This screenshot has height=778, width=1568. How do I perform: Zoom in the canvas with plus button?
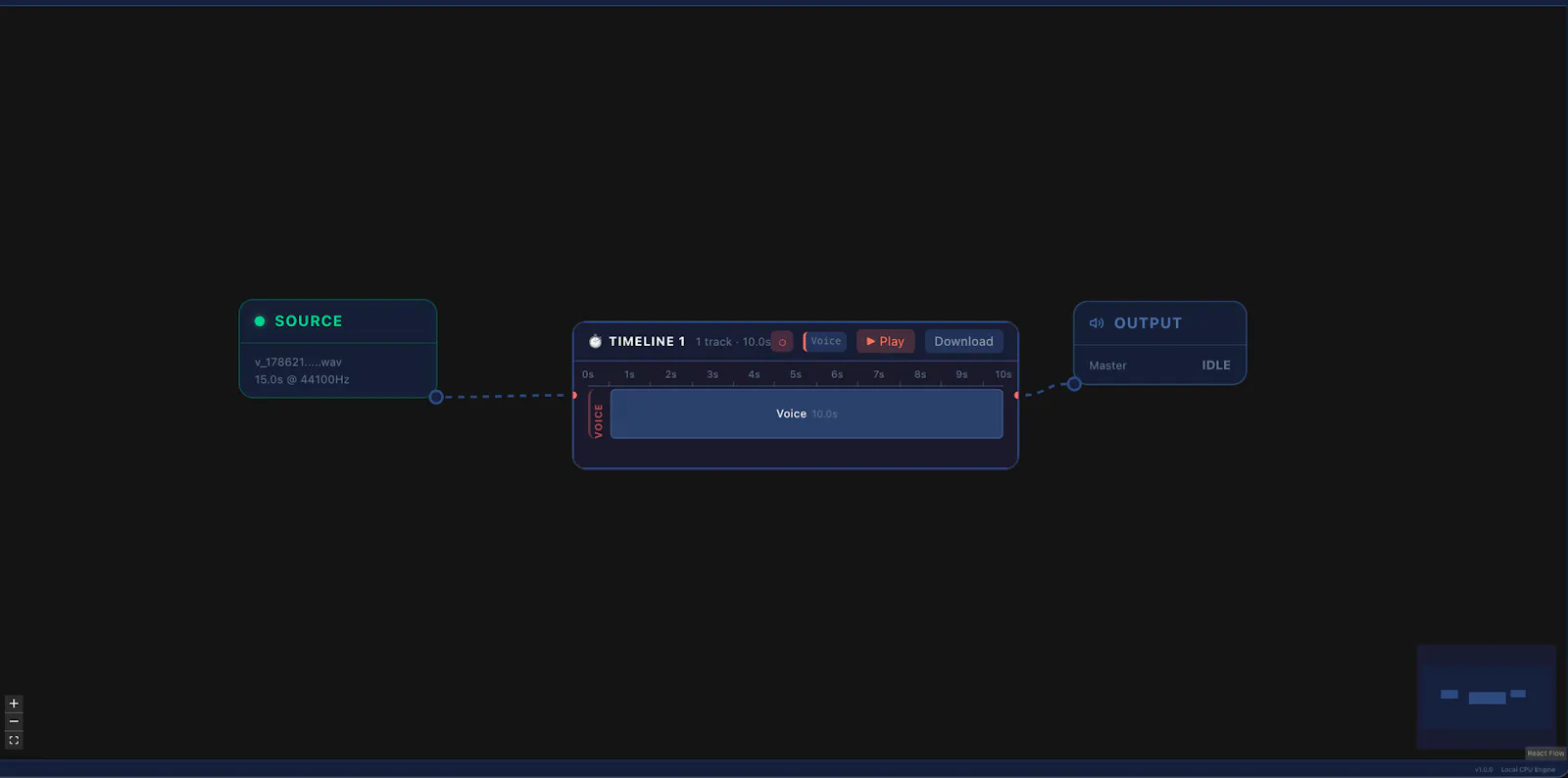click(x=14, y=704)
